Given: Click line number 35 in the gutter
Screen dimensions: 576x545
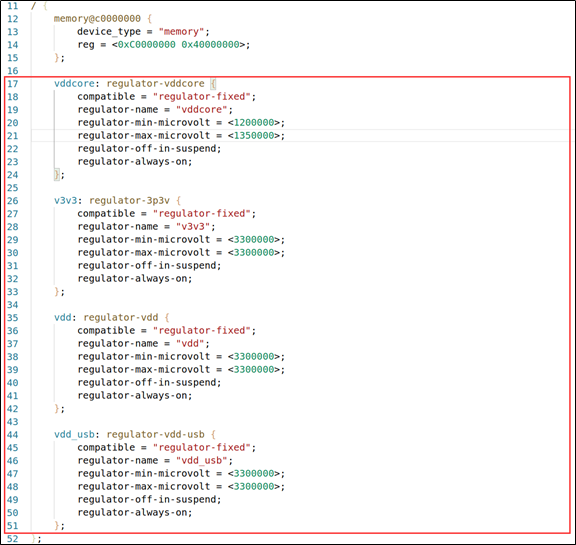Looking at the screenshot, I should pyautogui.click(x=12, y=318).
